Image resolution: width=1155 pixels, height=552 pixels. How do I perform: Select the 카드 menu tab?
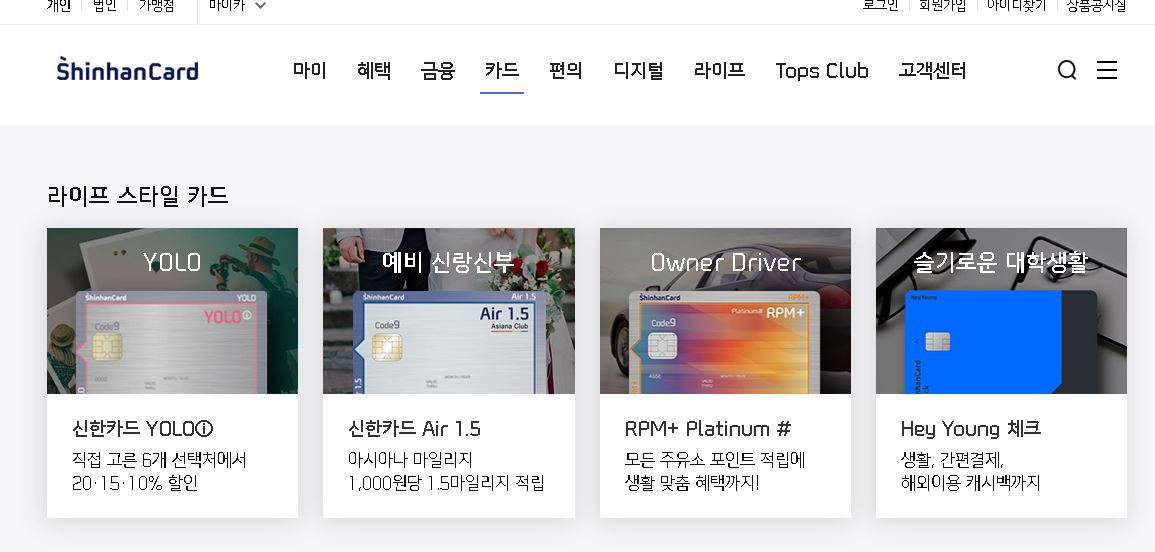[502, 71]
